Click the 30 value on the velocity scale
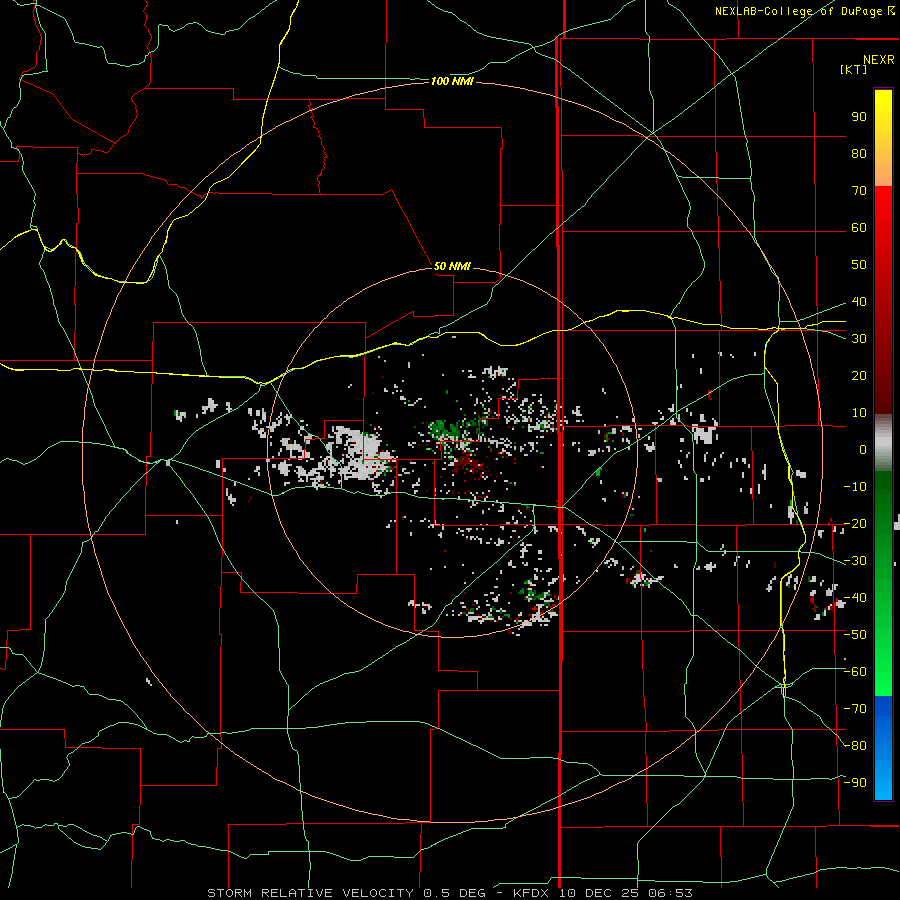 [859, 339]
